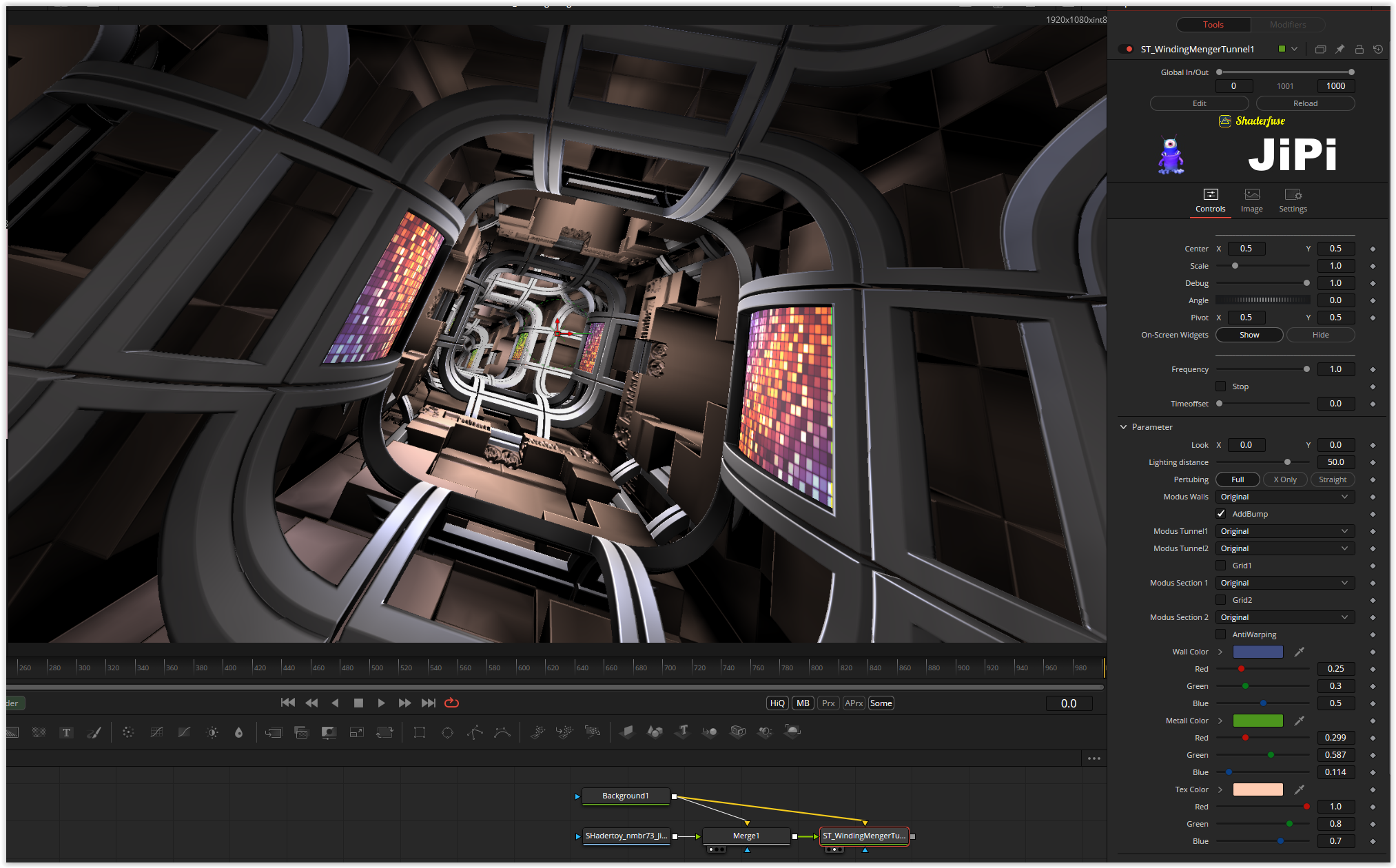Switch to the Tools tab

(x=1213, y=25)
